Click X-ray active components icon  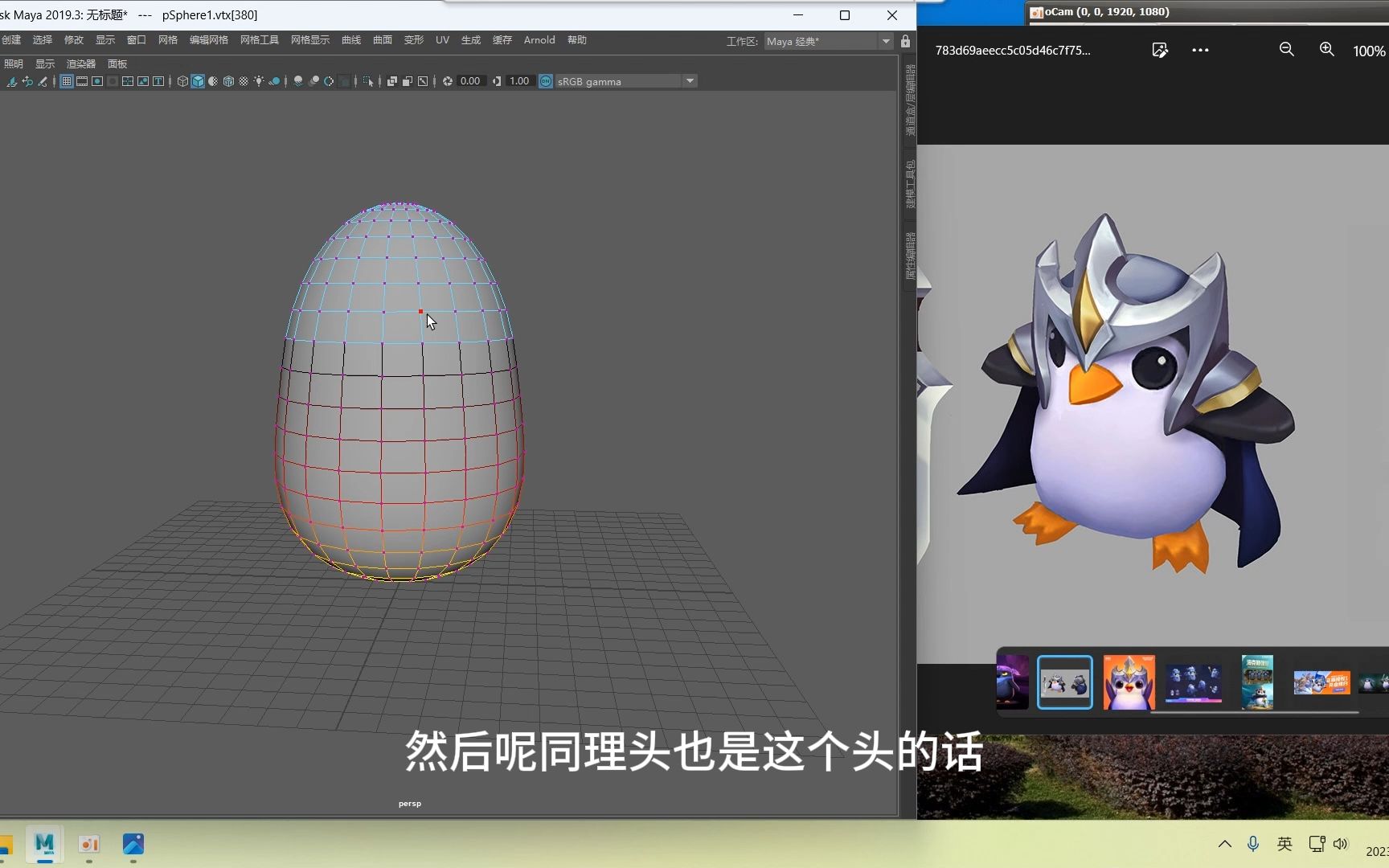click(408, 81)
